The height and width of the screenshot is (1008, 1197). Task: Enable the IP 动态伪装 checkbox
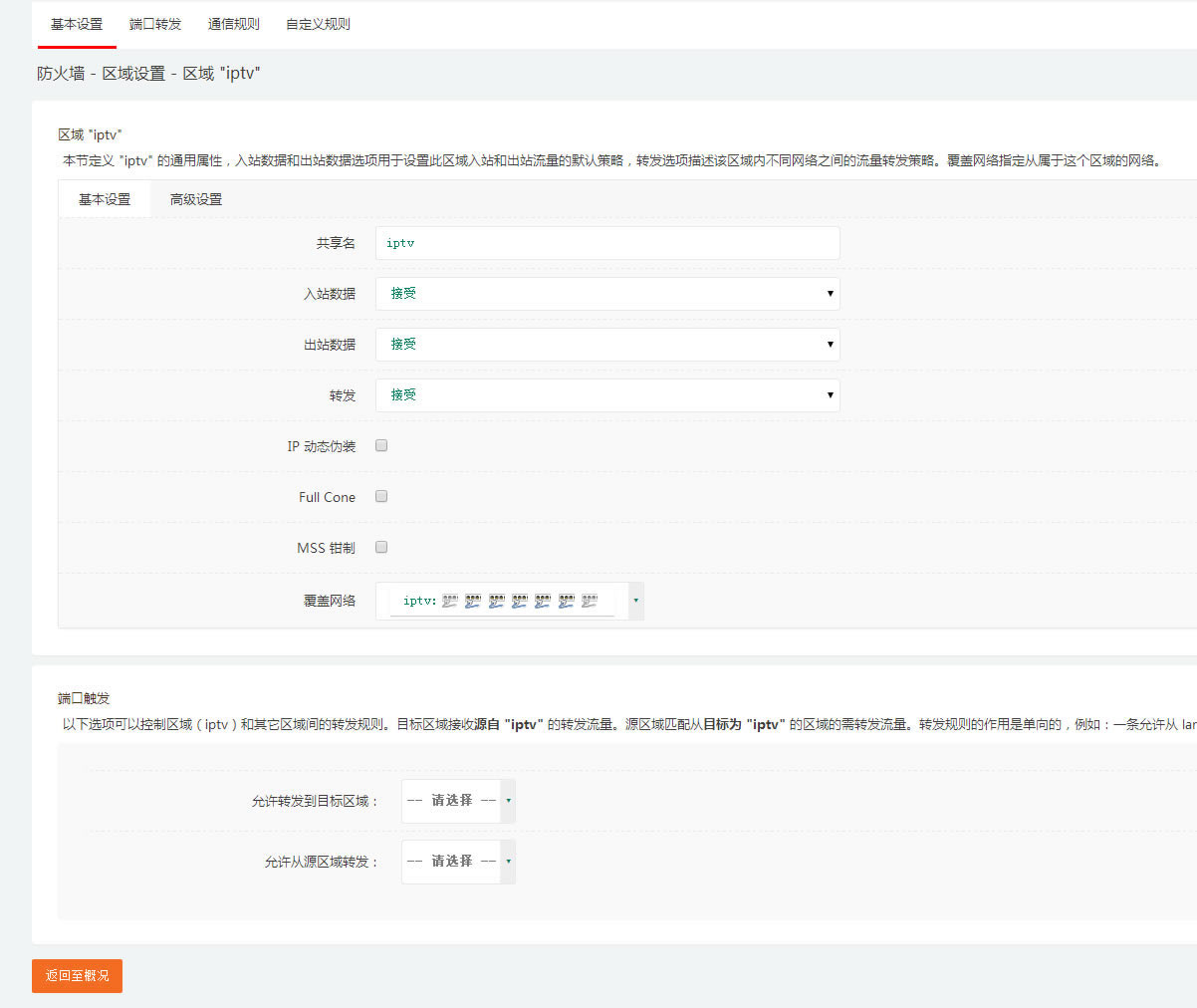(x=381, y=446)
